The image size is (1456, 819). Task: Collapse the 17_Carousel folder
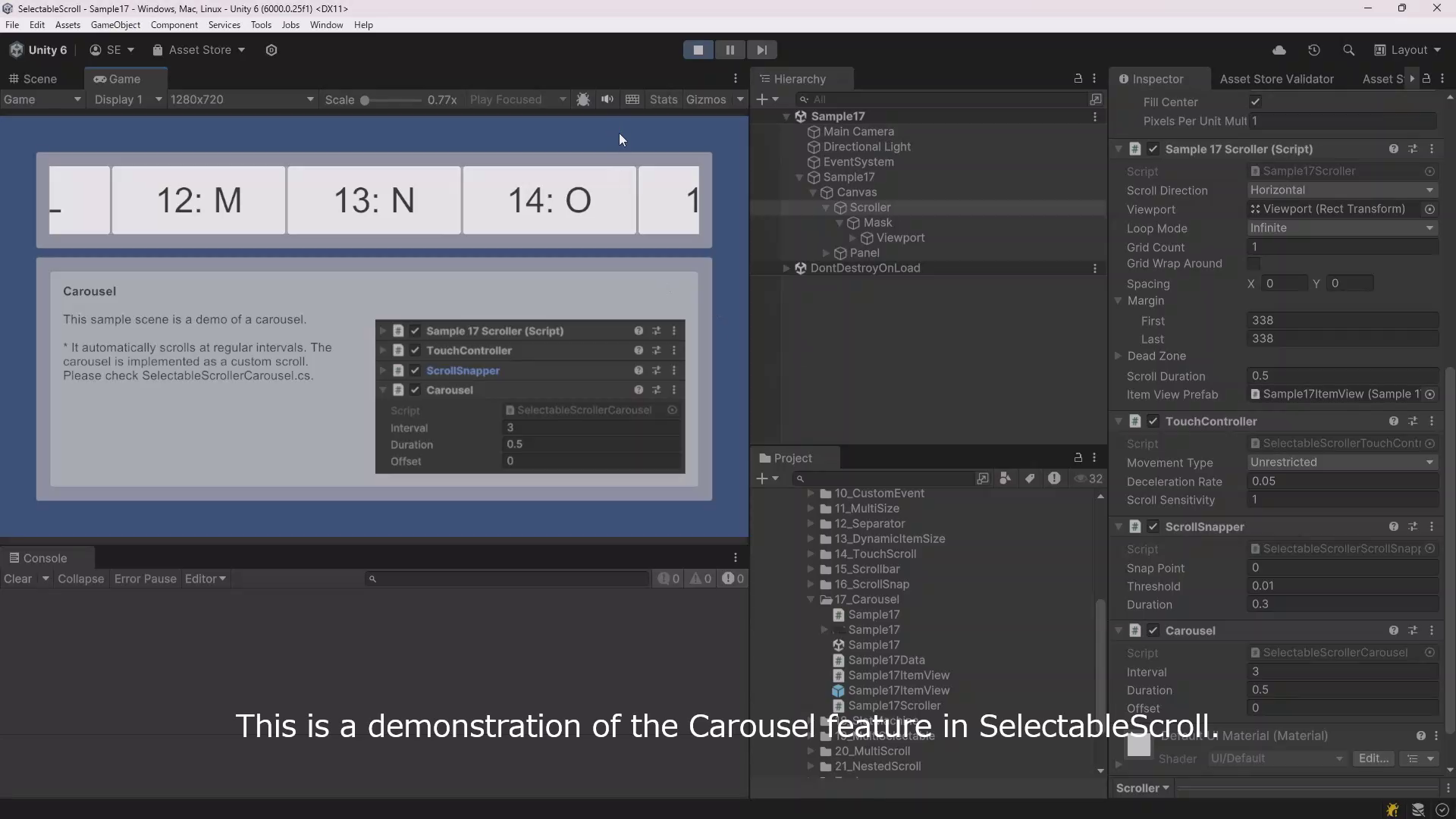tap(811, 600)
